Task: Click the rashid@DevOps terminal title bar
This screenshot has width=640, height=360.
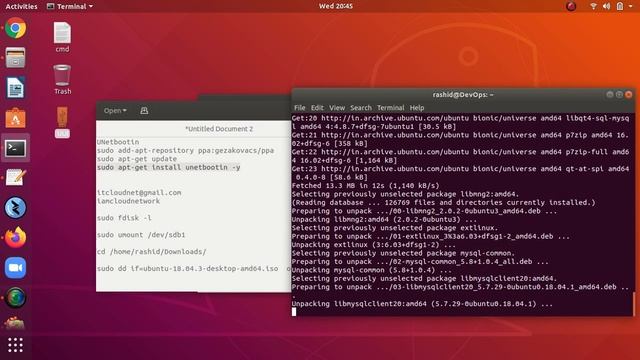Action: pyautogui.click(x=463, y=95)
